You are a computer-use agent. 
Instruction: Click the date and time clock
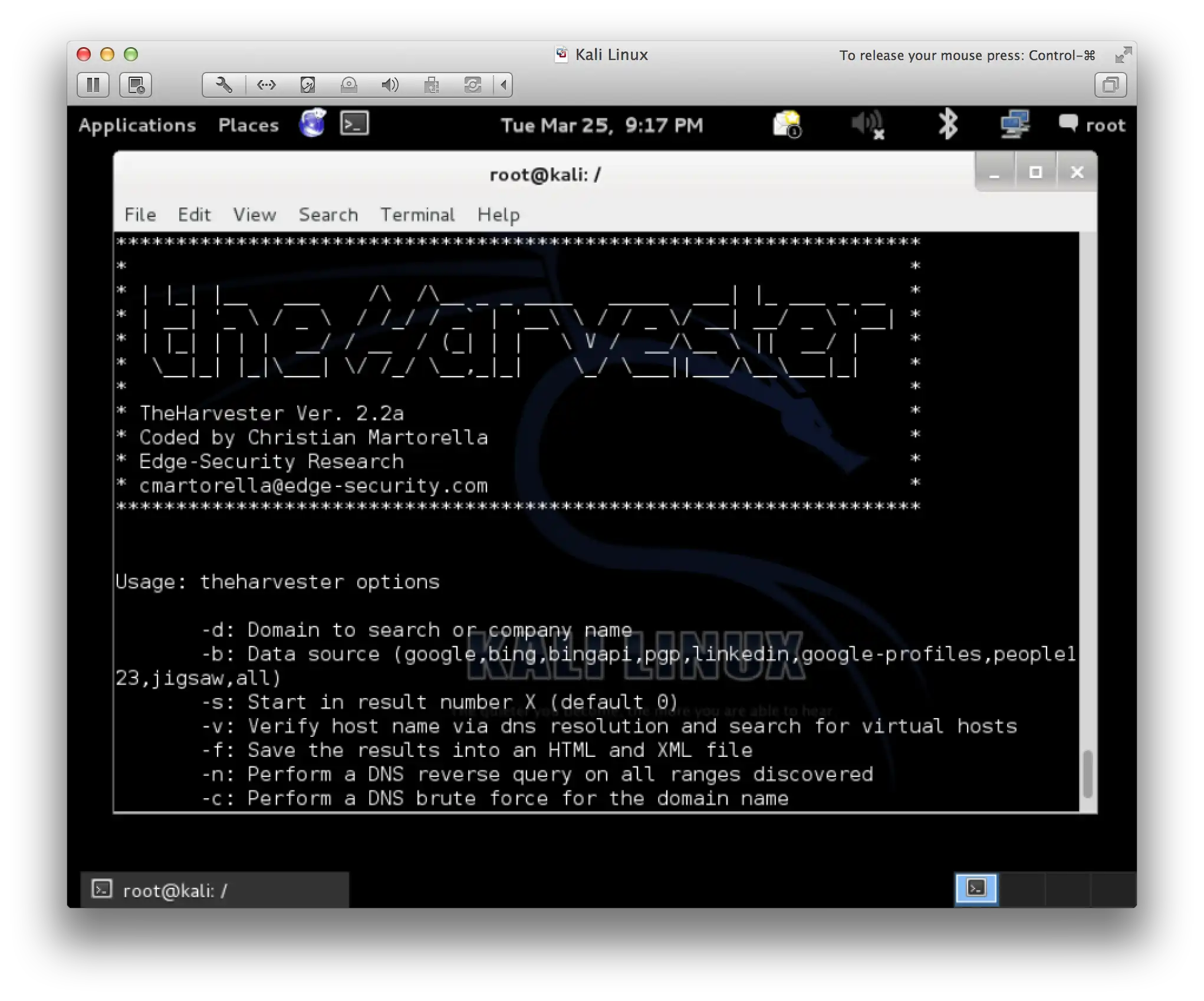pyautogui.click(x=601, y=125)
